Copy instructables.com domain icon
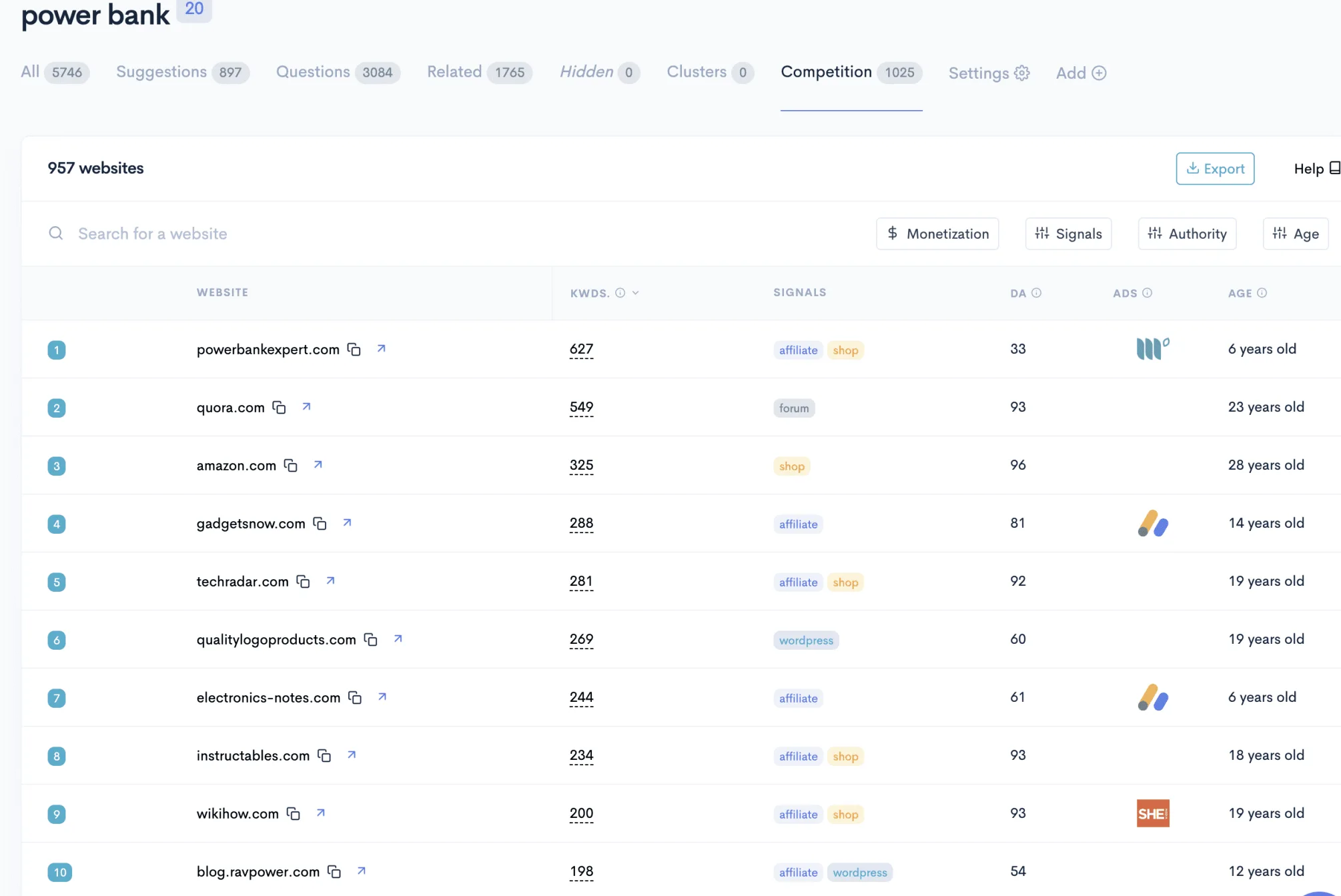This screenshot has width=1341, height=896. [324, 756]
